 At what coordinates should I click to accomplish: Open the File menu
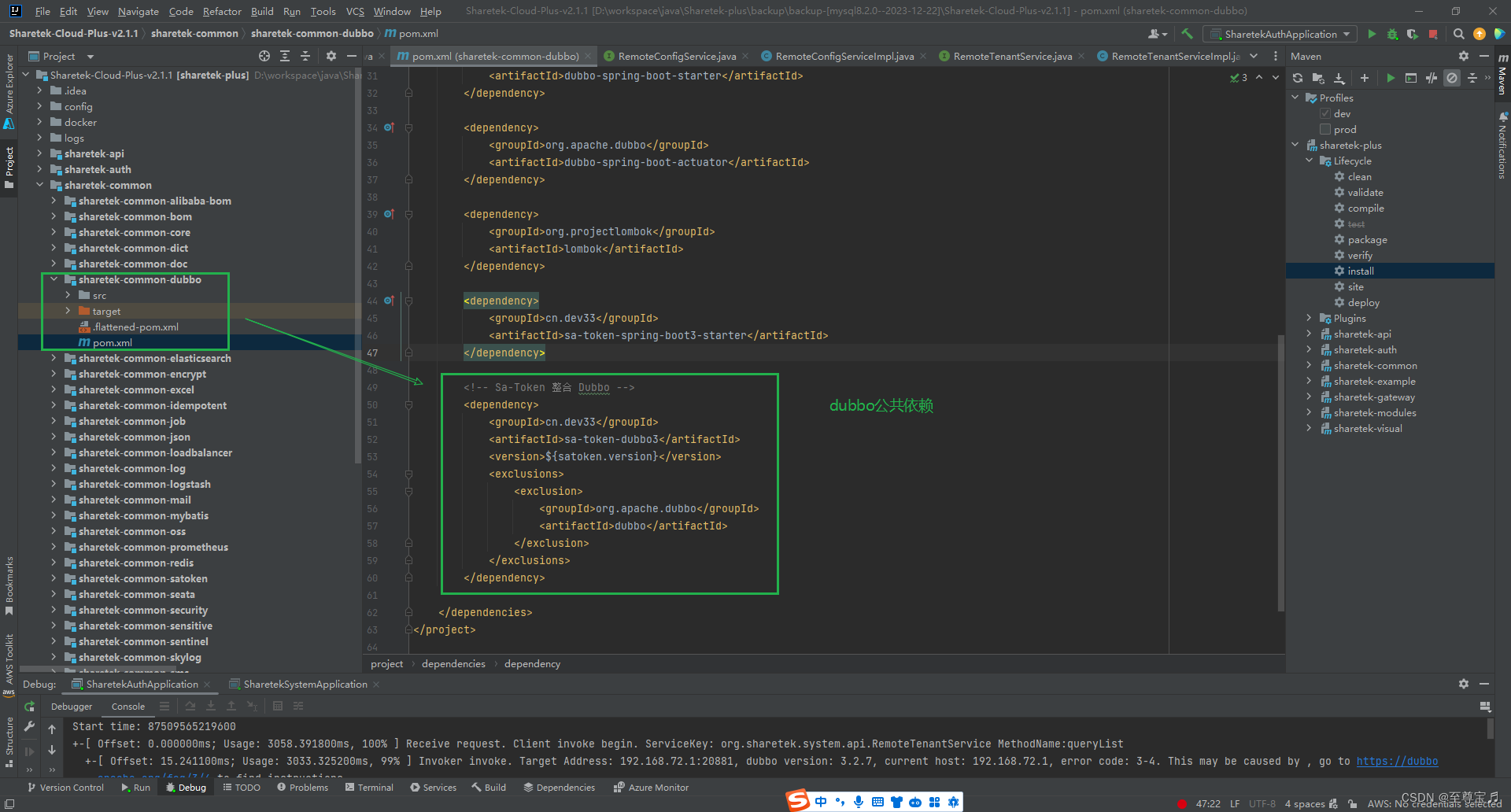(x=42, y=11)
